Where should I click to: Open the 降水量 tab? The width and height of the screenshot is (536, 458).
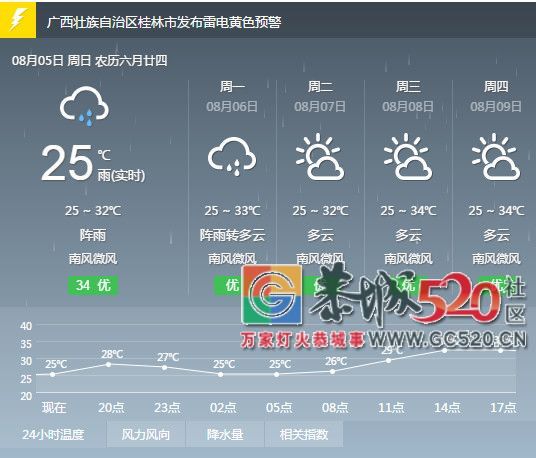pos(225,434)
